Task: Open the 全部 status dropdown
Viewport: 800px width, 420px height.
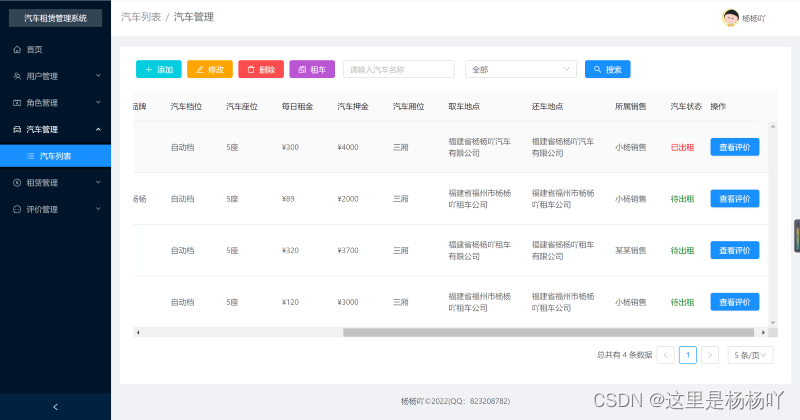Action: [x=520, y=69]
